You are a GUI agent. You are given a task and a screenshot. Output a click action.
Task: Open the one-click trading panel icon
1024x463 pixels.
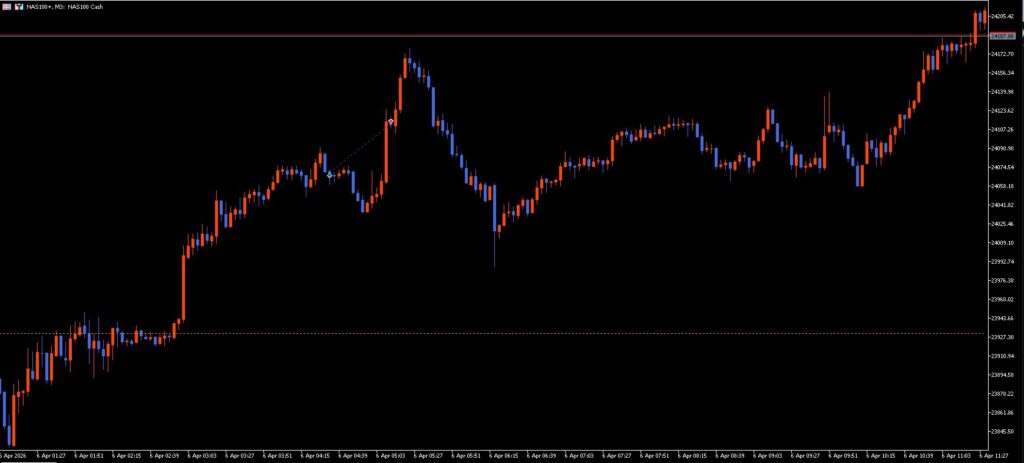click(6, 7)
